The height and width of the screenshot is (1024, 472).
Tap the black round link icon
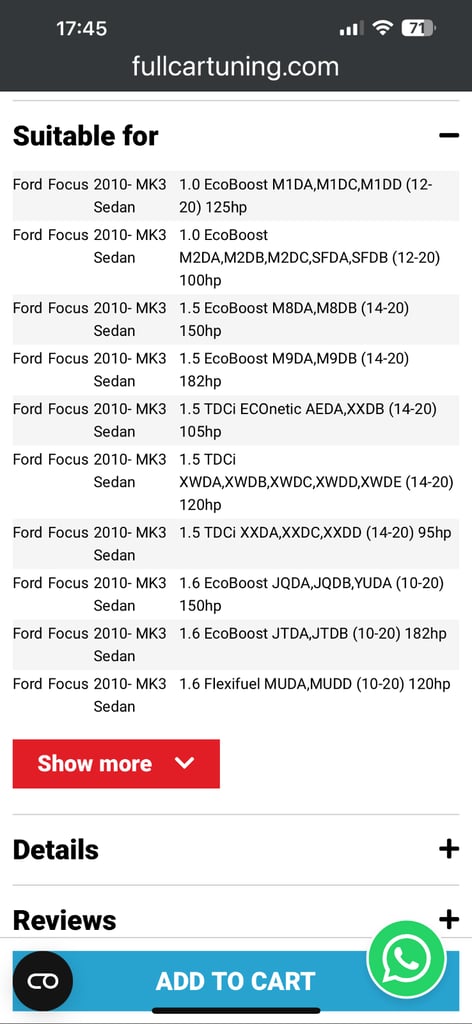(43, 981)
